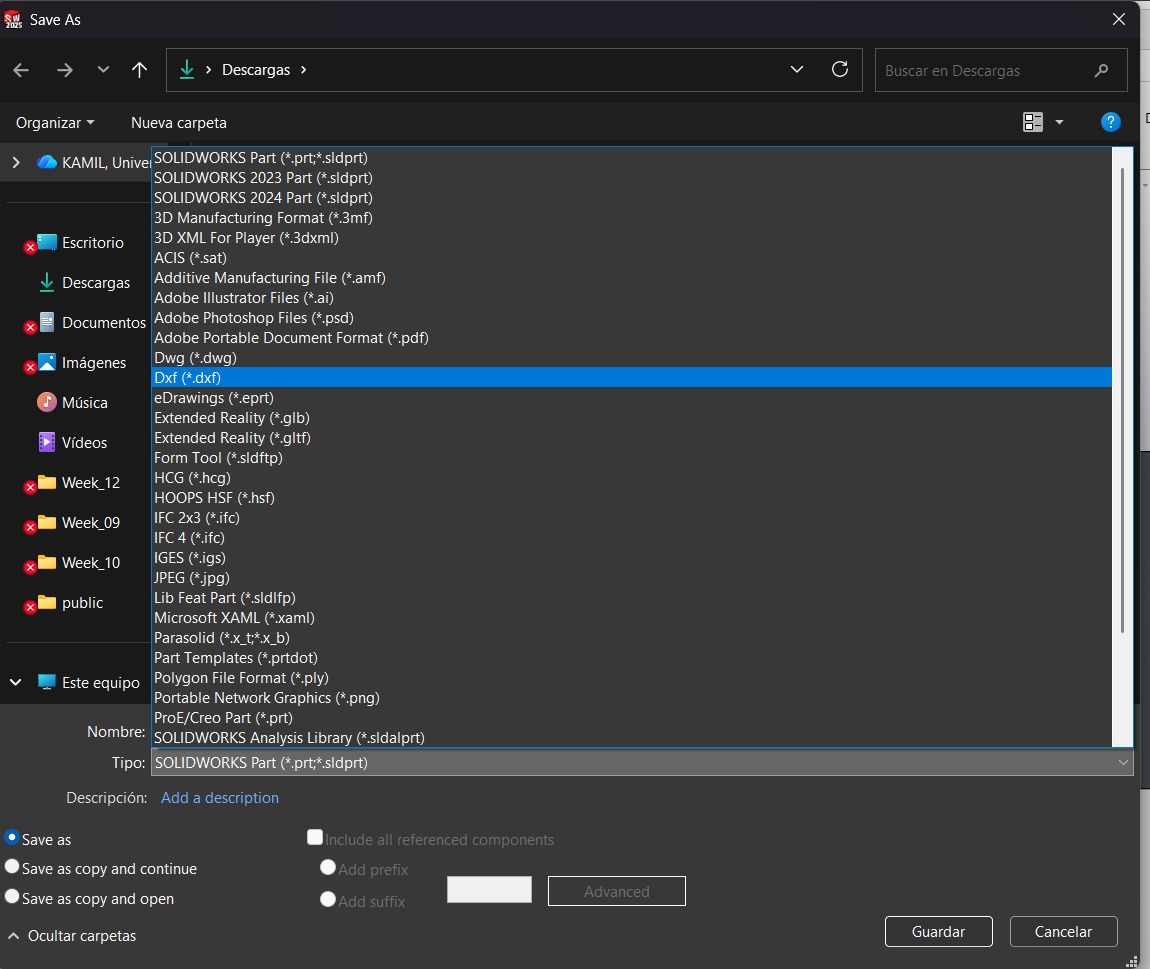
Task: Open the Organizar menu
Action: point(55,123)
